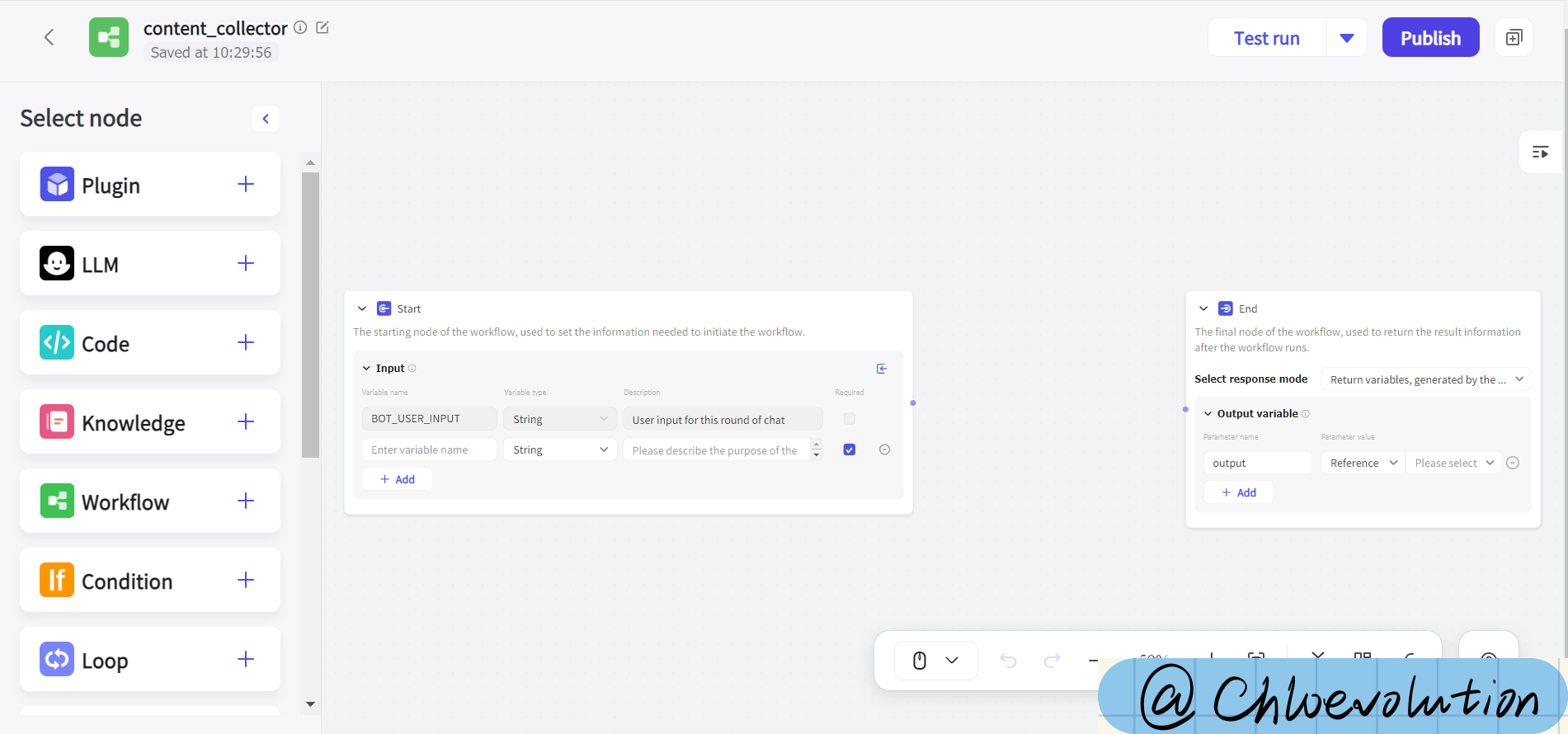The width and height of the screenshot is (1568, 734).
Task: Click 'Saved at 10:29:56' status text
Action: click(211, 52)
